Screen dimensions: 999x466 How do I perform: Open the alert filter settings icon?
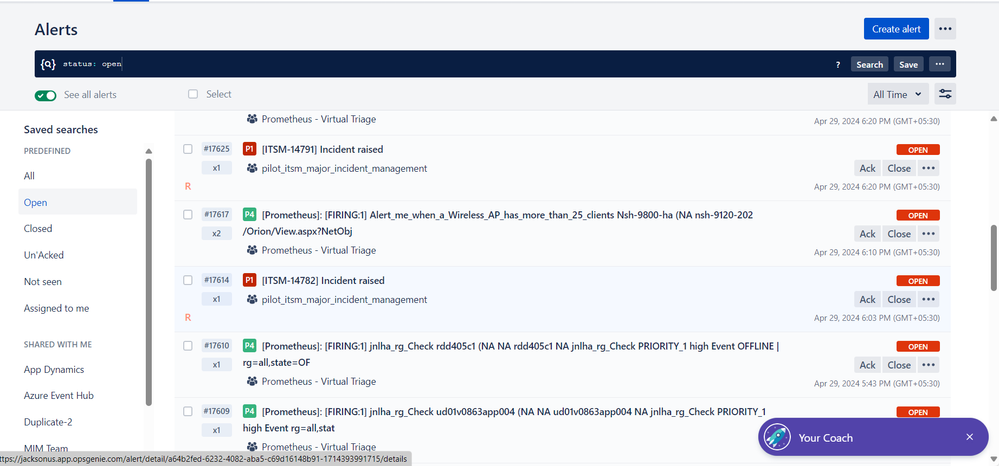[x=945, y=94]
